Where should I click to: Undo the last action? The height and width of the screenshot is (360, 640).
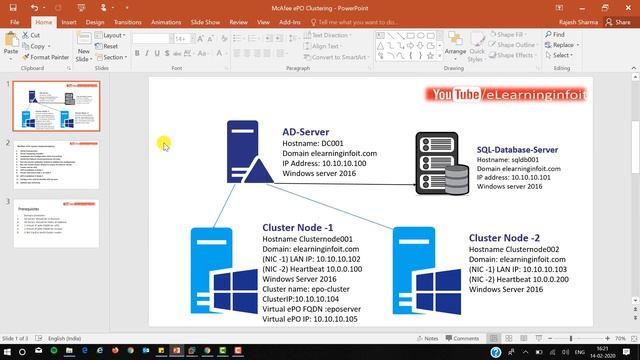[x=34, y=8]
